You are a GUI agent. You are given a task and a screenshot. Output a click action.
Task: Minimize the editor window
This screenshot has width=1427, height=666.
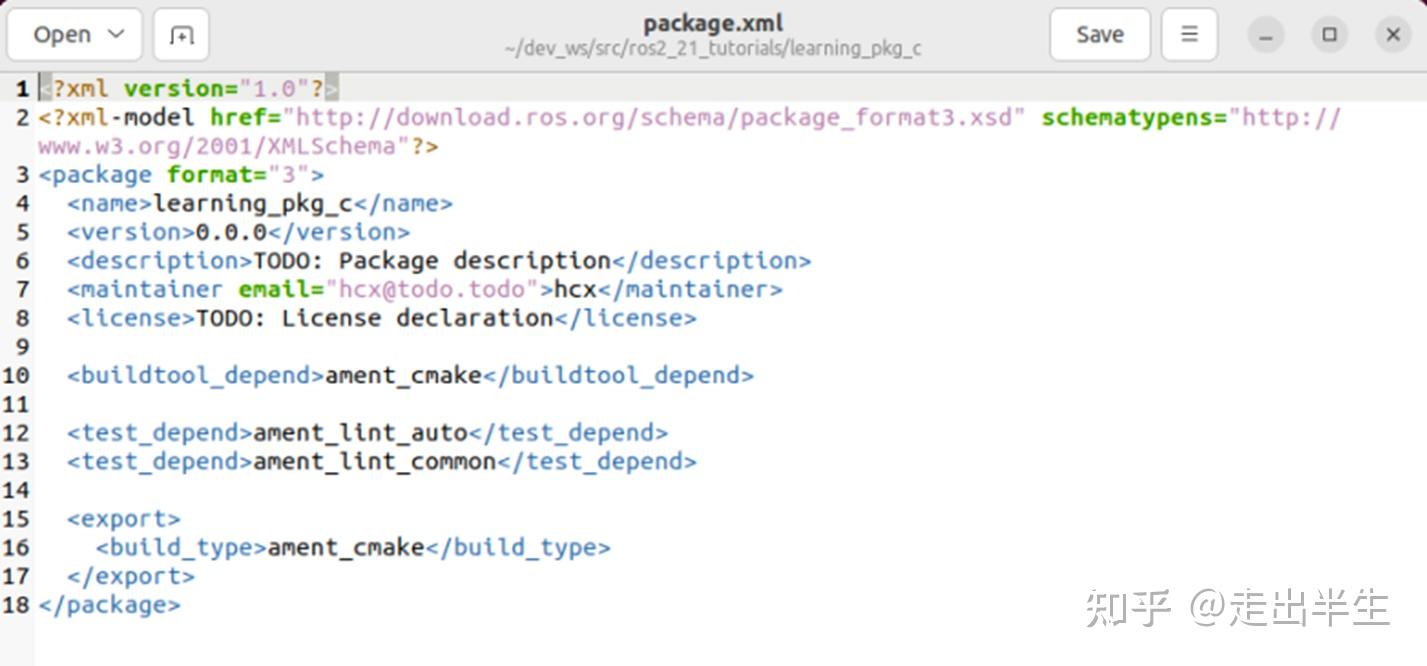click(x=1265, y=35)
